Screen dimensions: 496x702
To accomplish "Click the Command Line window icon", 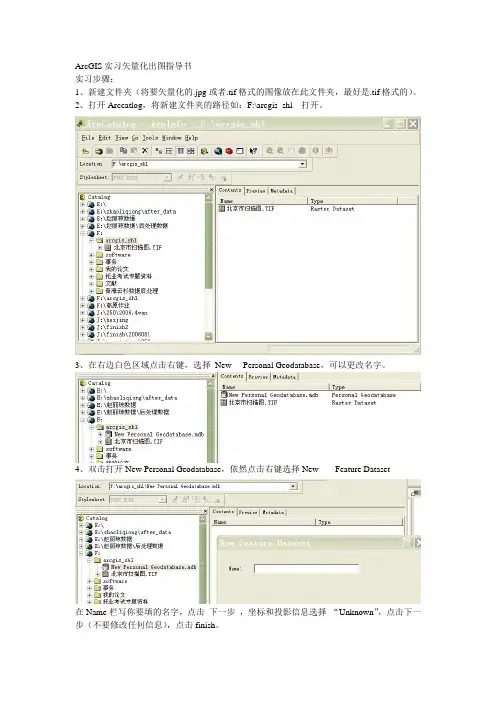I will [239, 151].
